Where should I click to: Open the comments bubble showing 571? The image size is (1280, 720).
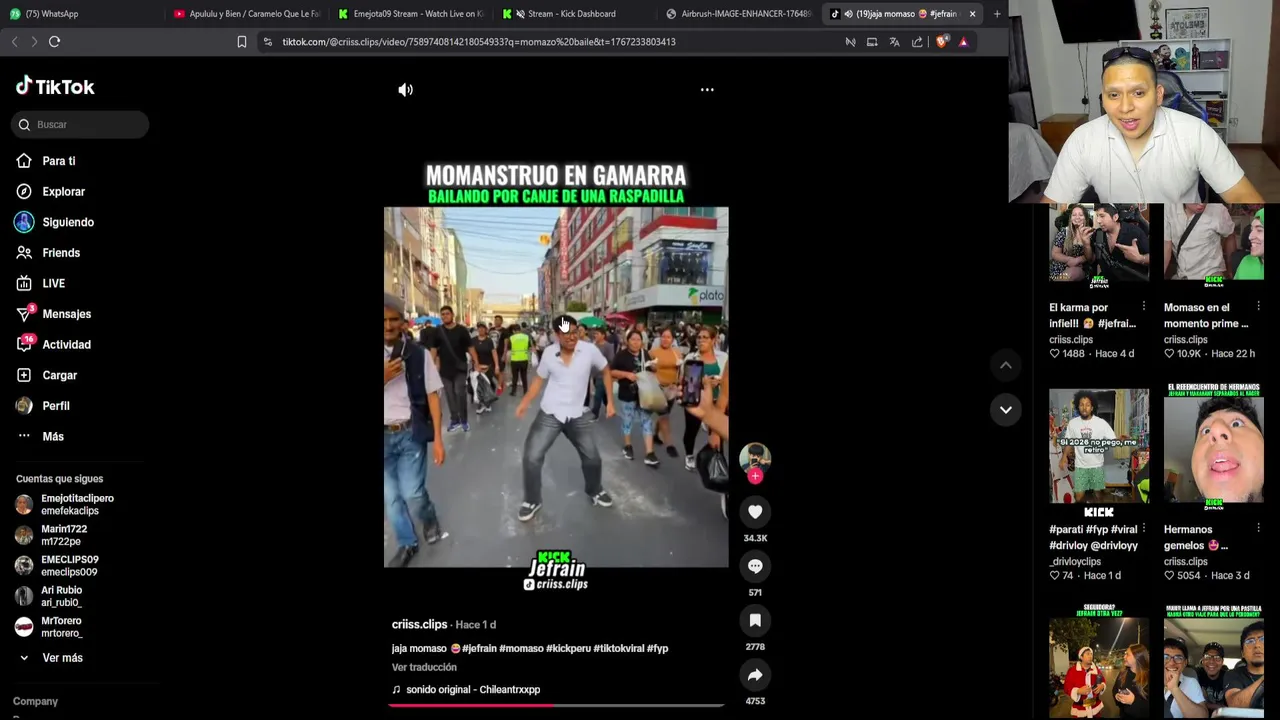click(755, 566)
